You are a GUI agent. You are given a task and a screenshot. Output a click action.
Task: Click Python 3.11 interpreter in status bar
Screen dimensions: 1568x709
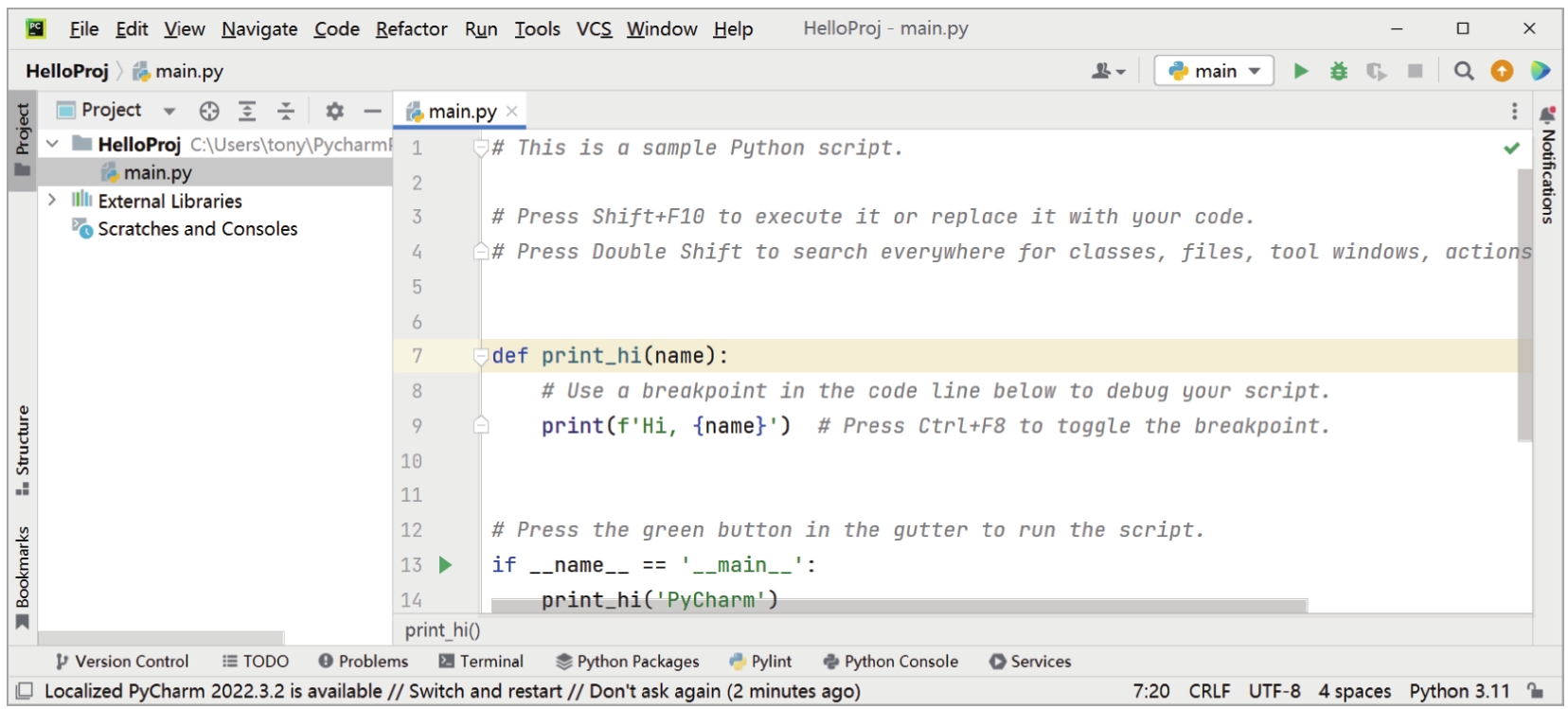click(1458, 691)
